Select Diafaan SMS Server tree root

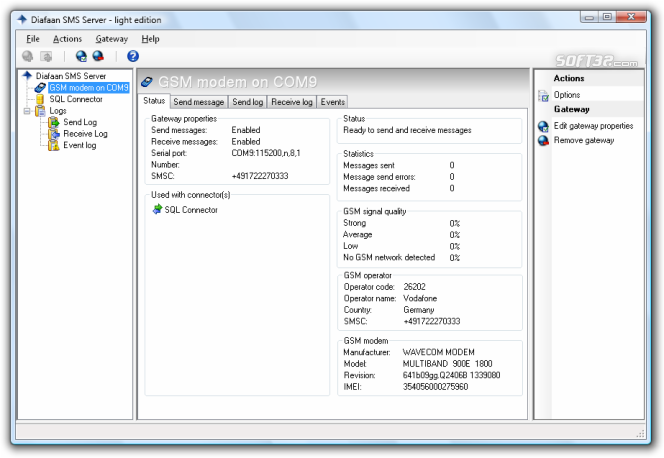tap(71, 76)
